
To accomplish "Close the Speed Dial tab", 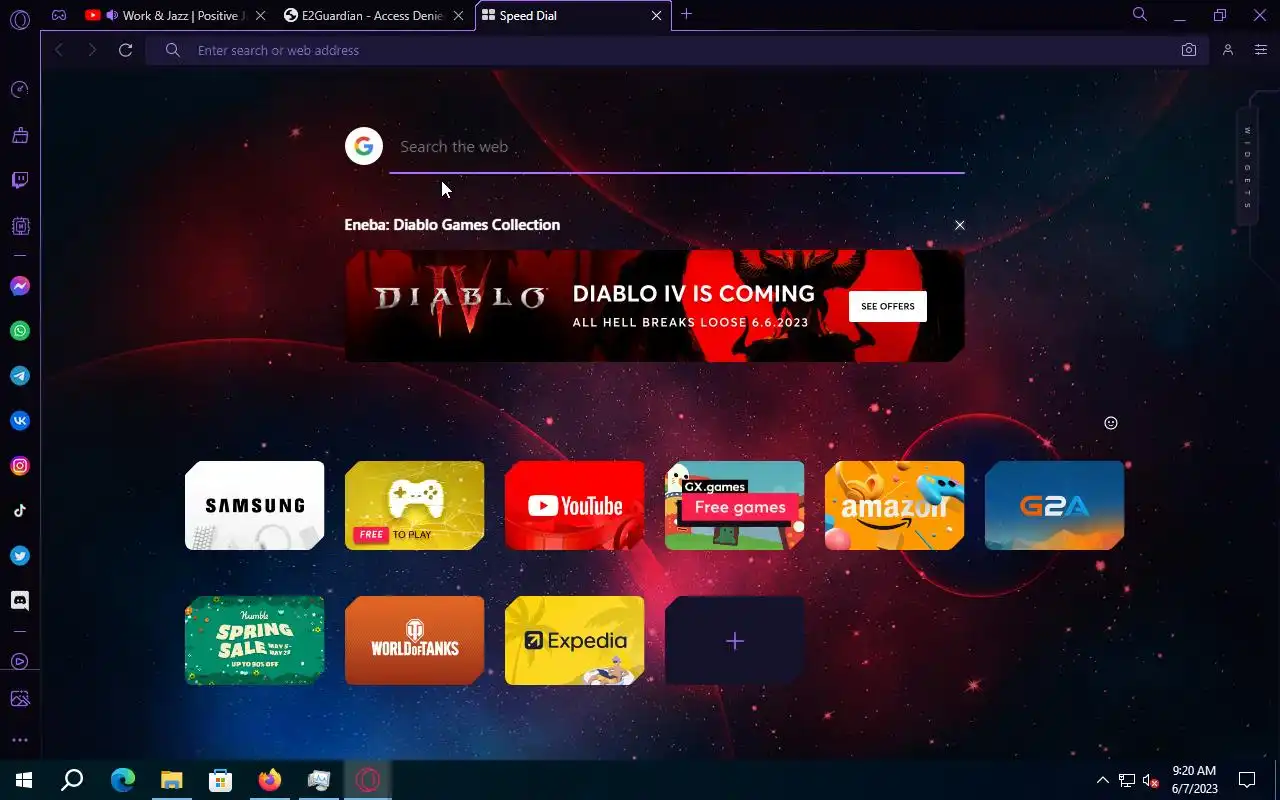I will click(657, 16).
